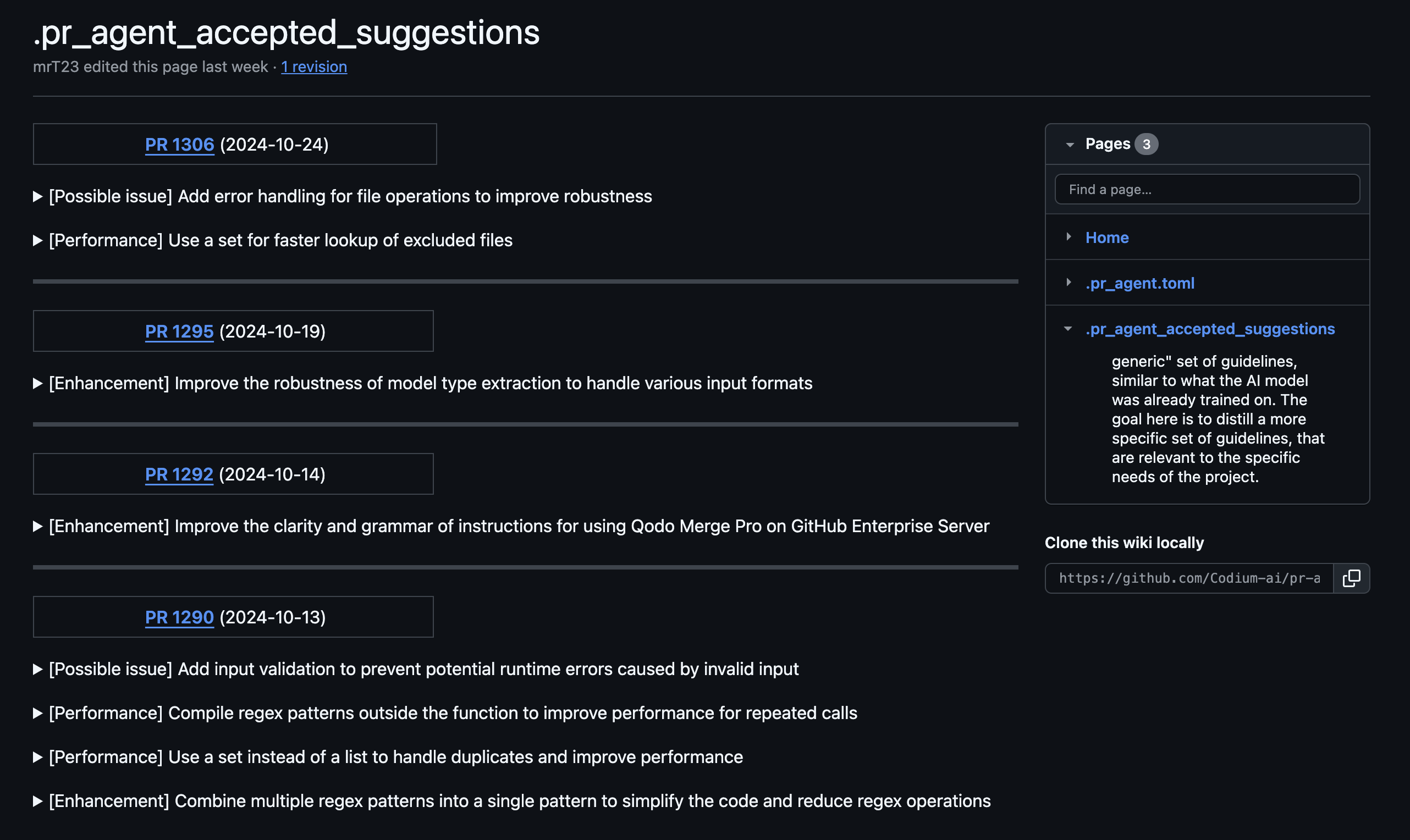Open the 1 revision history link

click(314, 67)
